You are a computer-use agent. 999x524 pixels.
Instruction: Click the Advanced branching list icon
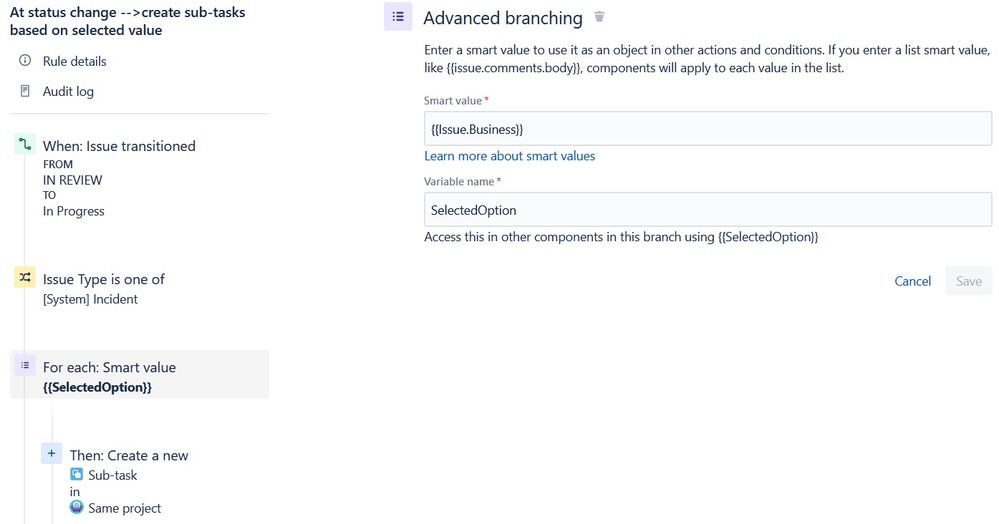[x=398, y=17]
